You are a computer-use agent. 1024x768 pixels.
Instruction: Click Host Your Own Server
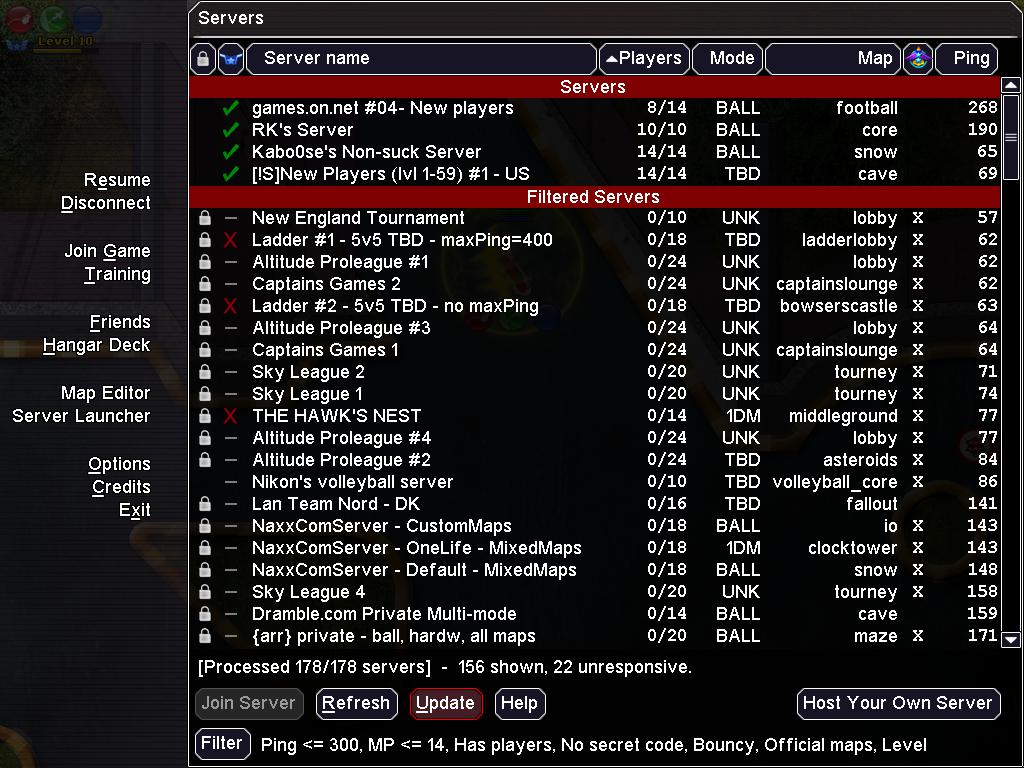(x=899, y=703)
